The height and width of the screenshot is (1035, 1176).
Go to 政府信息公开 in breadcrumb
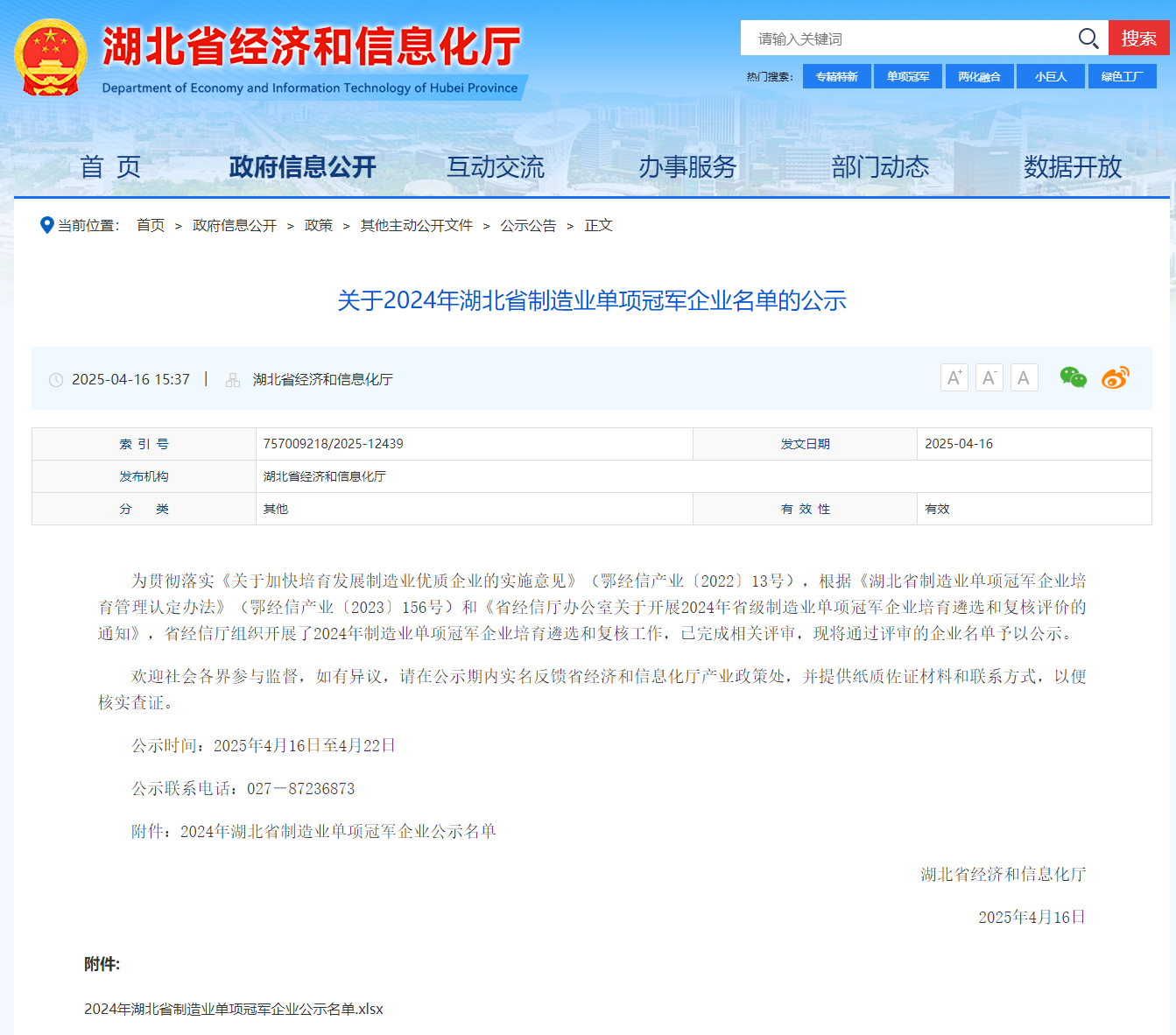point(235,225)
